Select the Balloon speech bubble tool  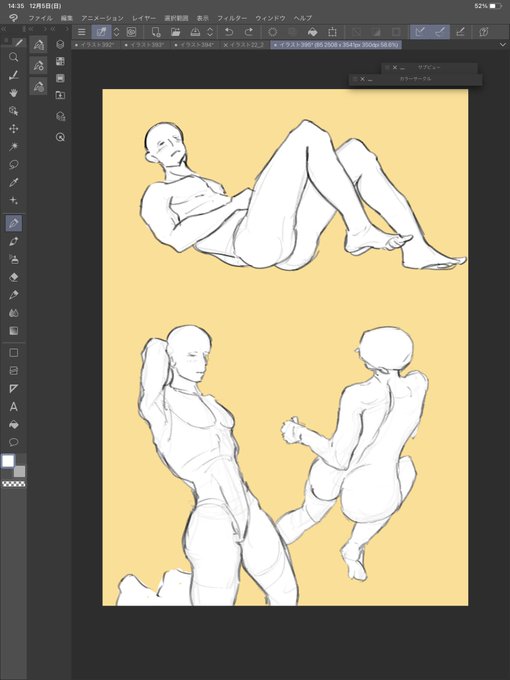click(13, 443)
